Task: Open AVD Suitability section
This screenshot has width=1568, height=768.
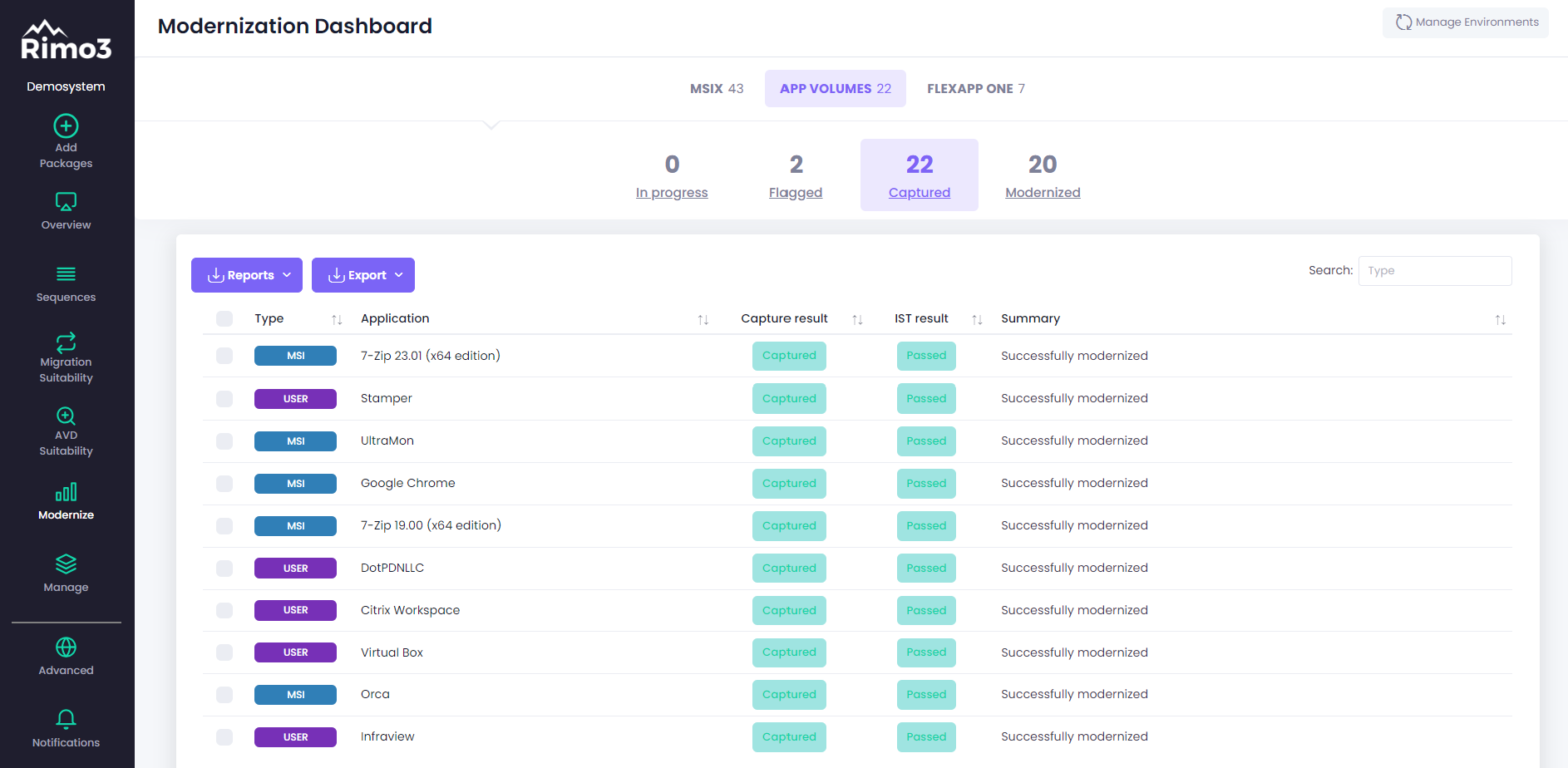Action: coord(66,431)
